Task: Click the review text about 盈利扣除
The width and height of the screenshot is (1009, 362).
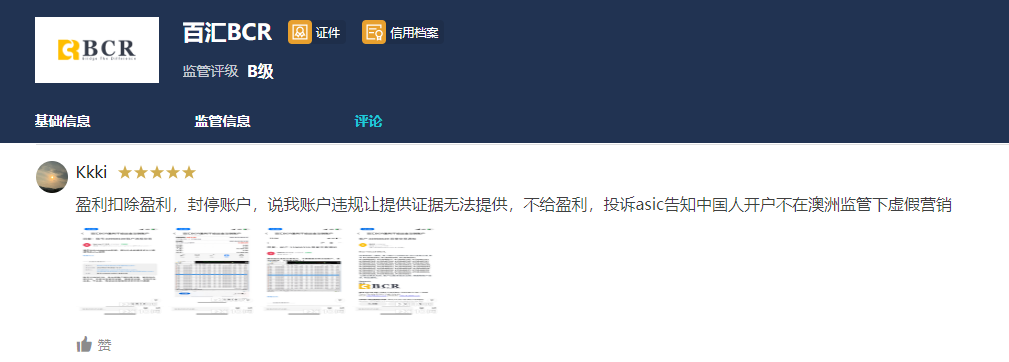Action: point(514,205)
